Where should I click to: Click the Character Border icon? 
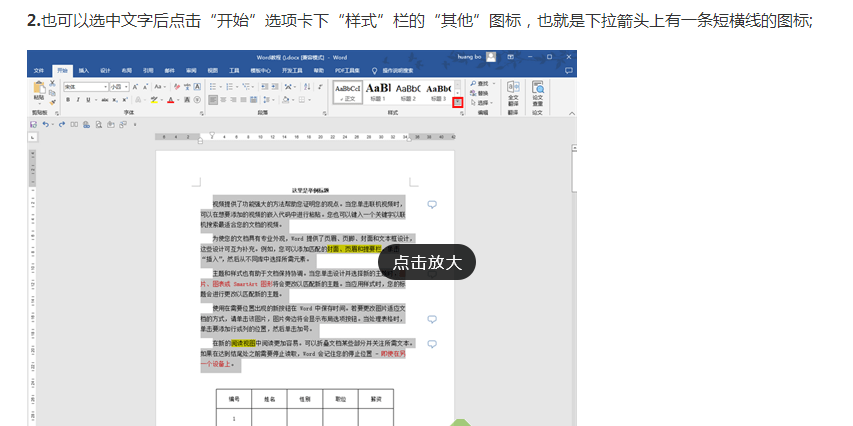coord(197,87)
